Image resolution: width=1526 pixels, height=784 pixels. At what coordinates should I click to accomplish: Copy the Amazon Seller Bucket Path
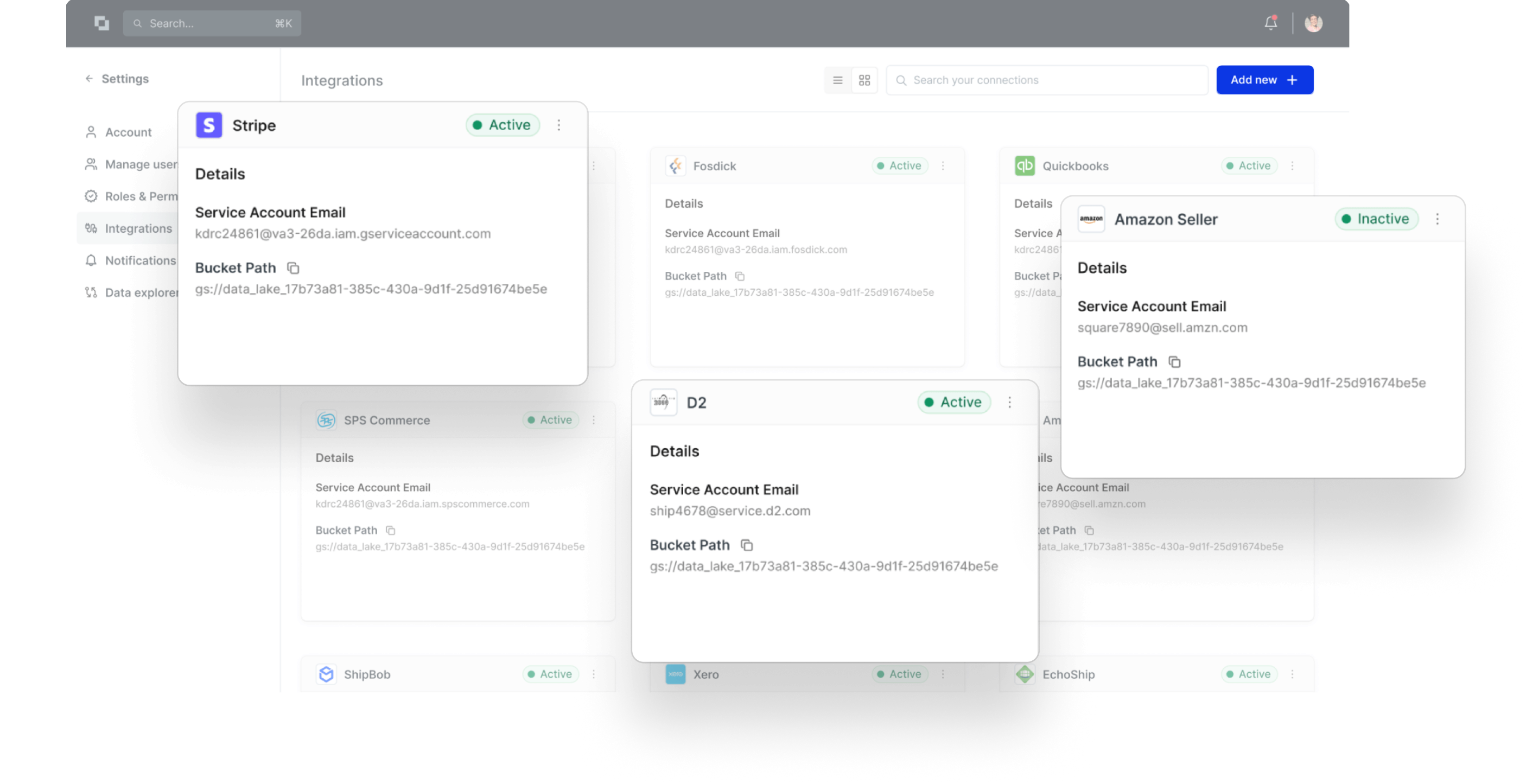pos(1174,362)
